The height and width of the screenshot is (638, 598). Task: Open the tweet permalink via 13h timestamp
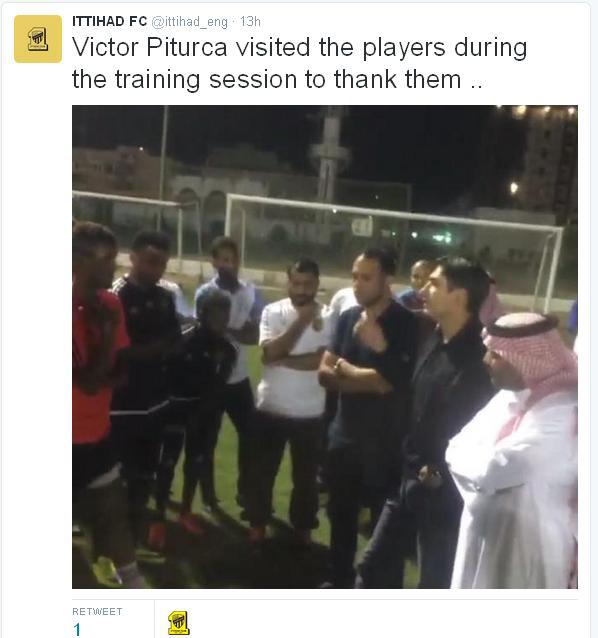pyautogui.click(x=250, y=21)
